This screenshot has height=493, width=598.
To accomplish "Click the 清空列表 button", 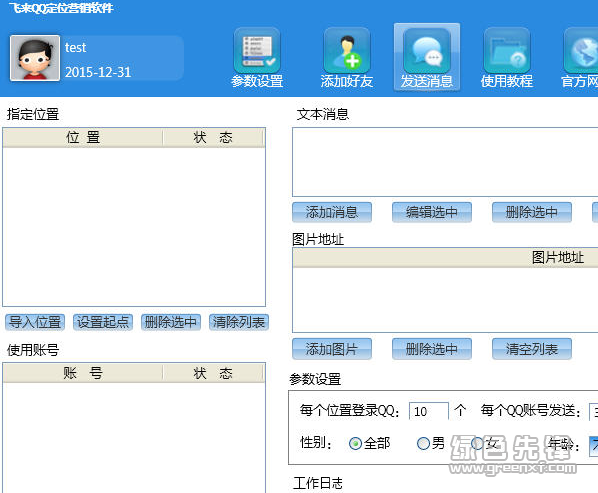I will point(532,349).
